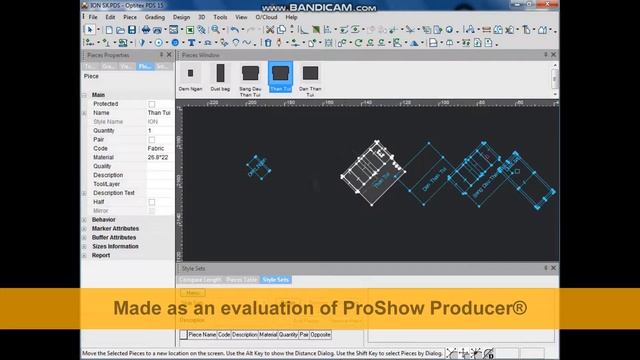
Task: Open the File menu
Action: pos(93,17)
